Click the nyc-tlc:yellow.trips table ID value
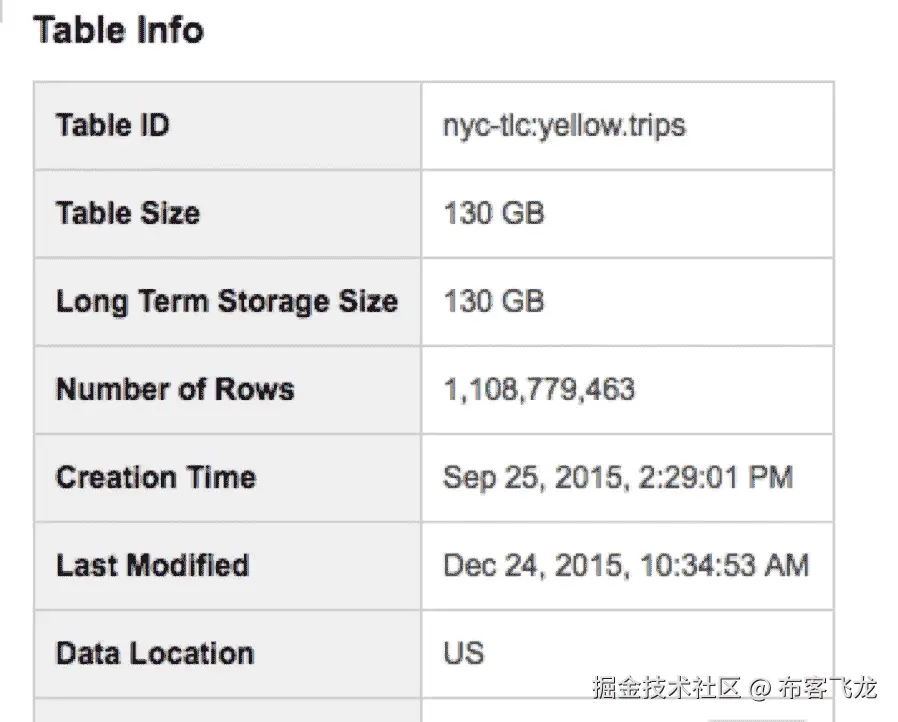898x722 pixels. click(564, 126)
